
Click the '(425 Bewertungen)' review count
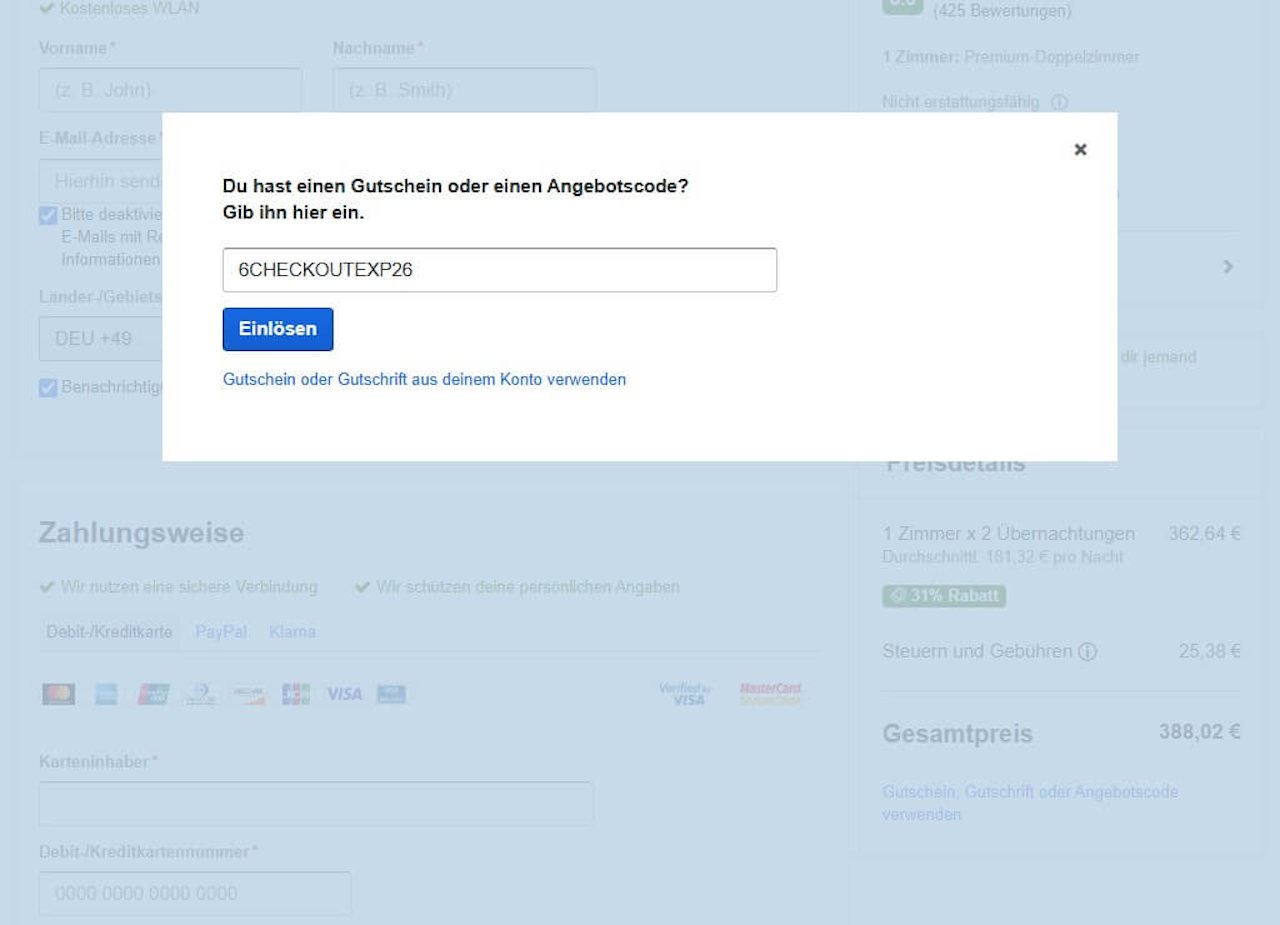(x=1002, y=11)
